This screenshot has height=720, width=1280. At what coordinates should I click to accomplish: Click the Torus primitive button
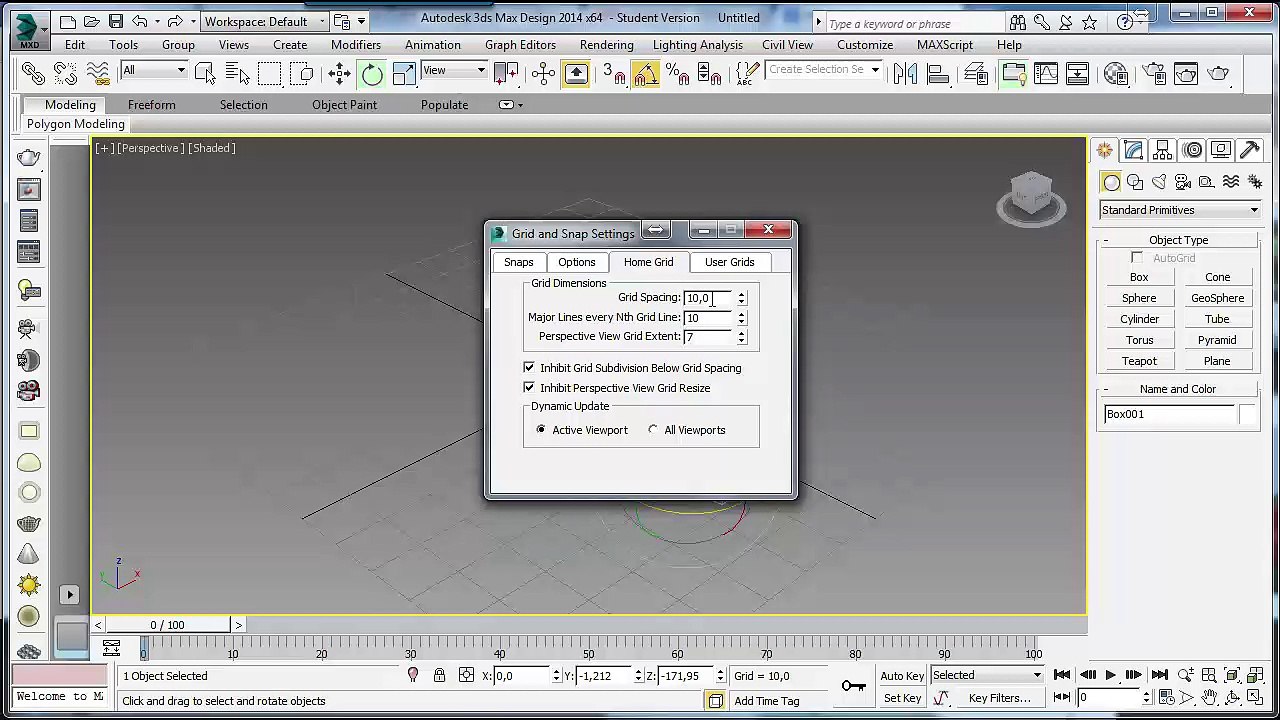1139,340
